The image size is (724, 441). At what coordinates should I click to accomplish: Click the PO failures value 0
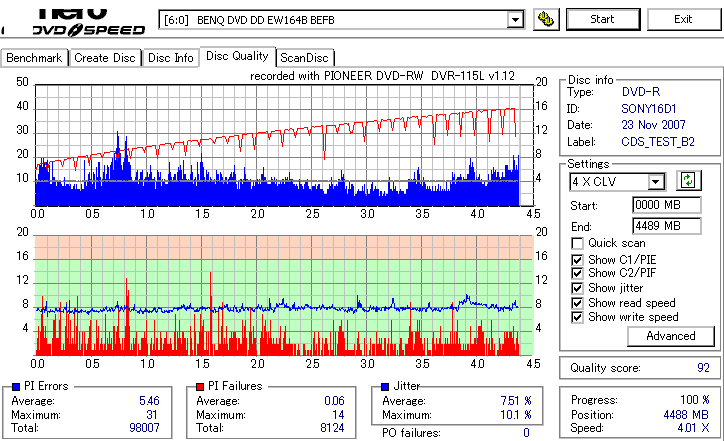coord(526,433)
